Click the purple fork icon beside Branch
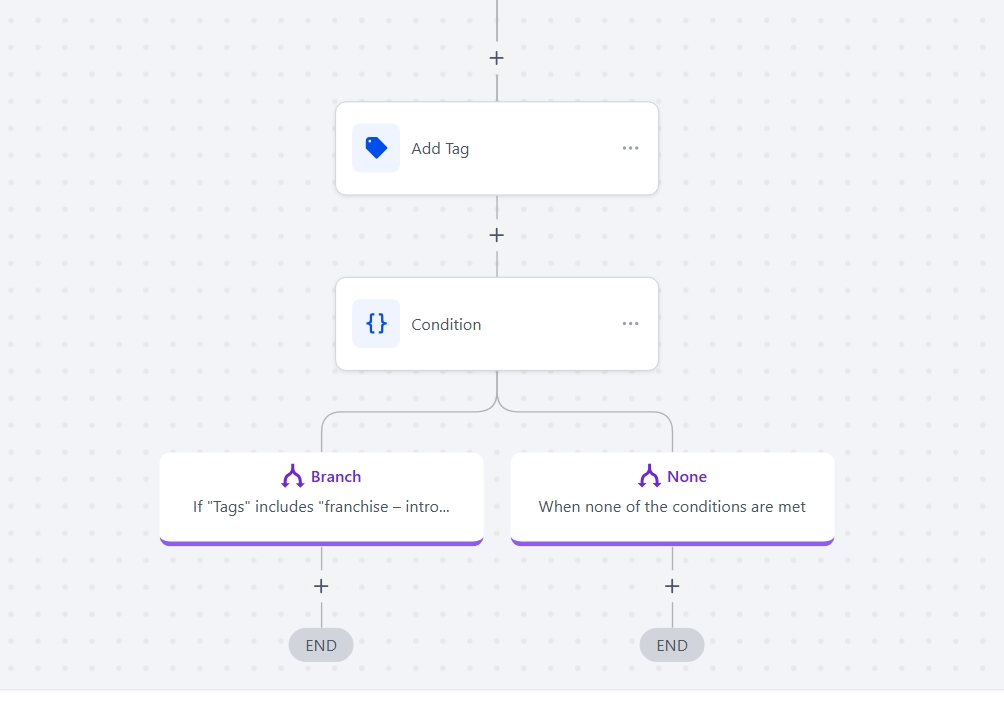Viewport: 1004px width, 706px height. [x=293, y=476]
